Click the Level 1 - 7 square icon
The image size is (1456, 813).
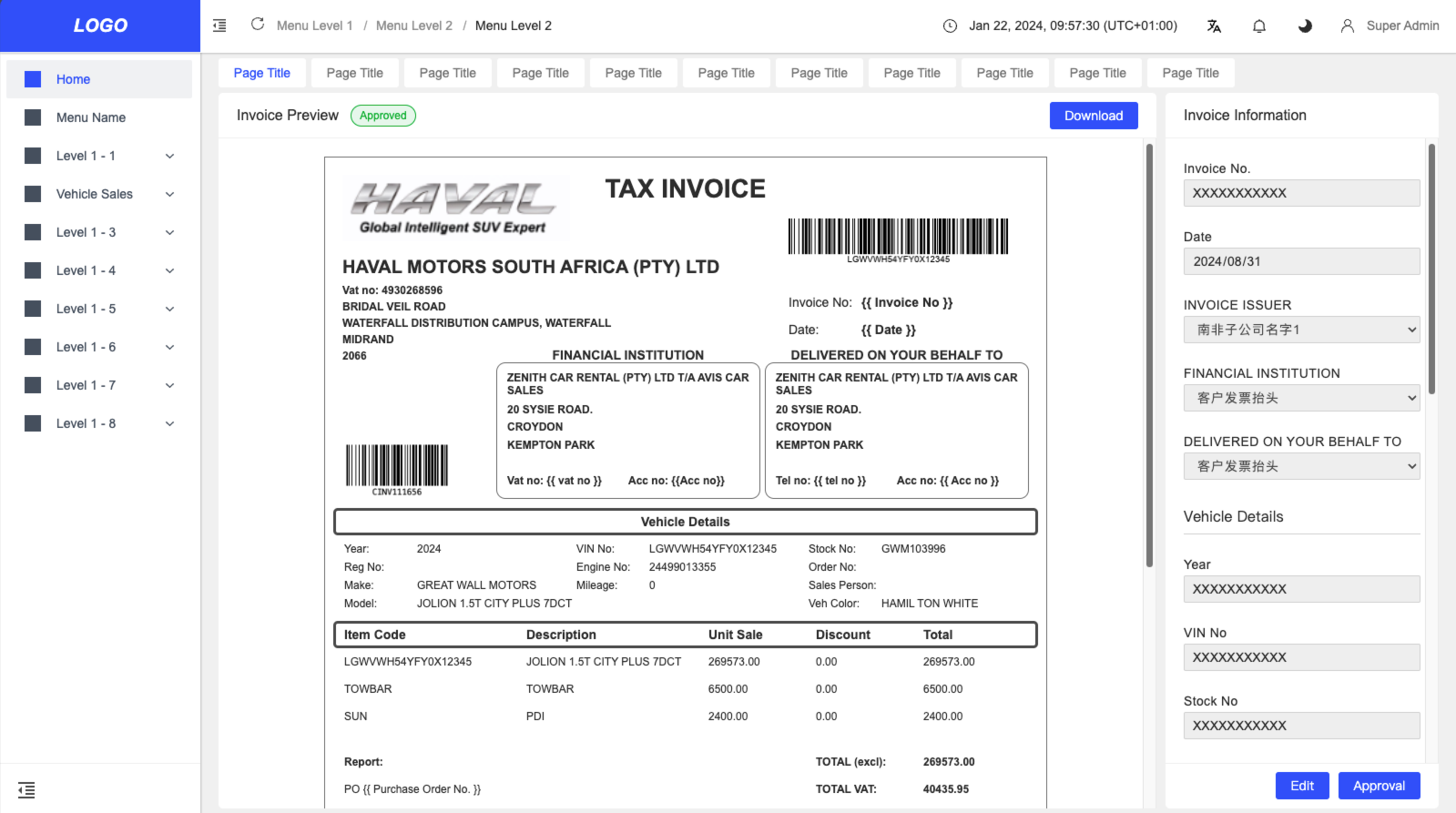33,385
